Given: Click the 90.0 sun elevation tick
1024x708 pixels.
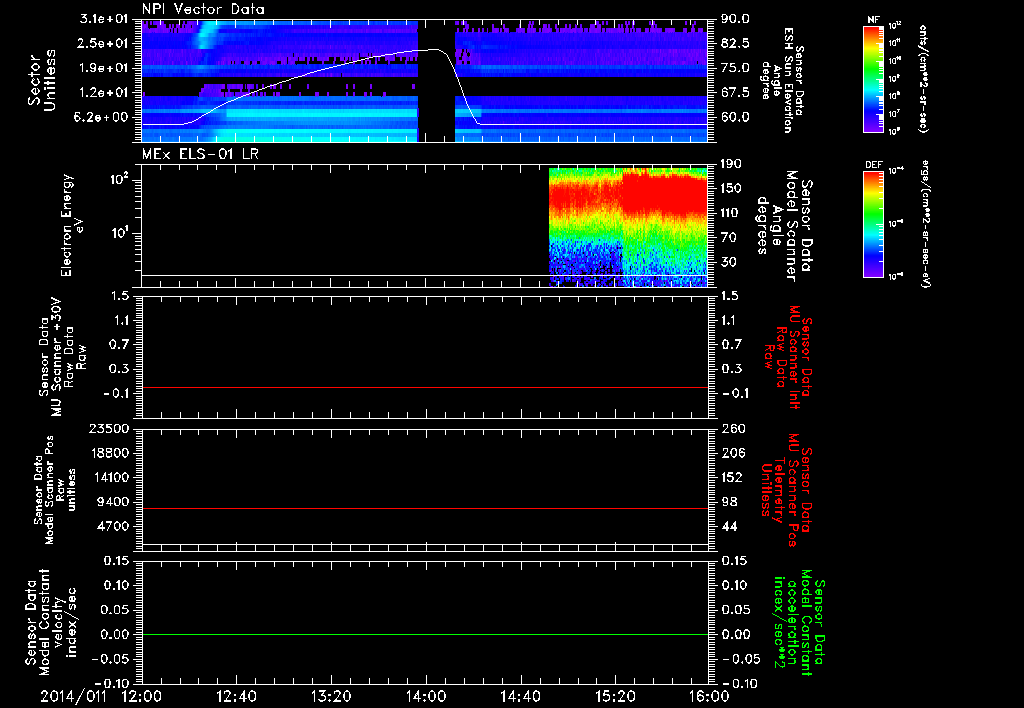Looking at the screenshot, I should tap(735, 19).
